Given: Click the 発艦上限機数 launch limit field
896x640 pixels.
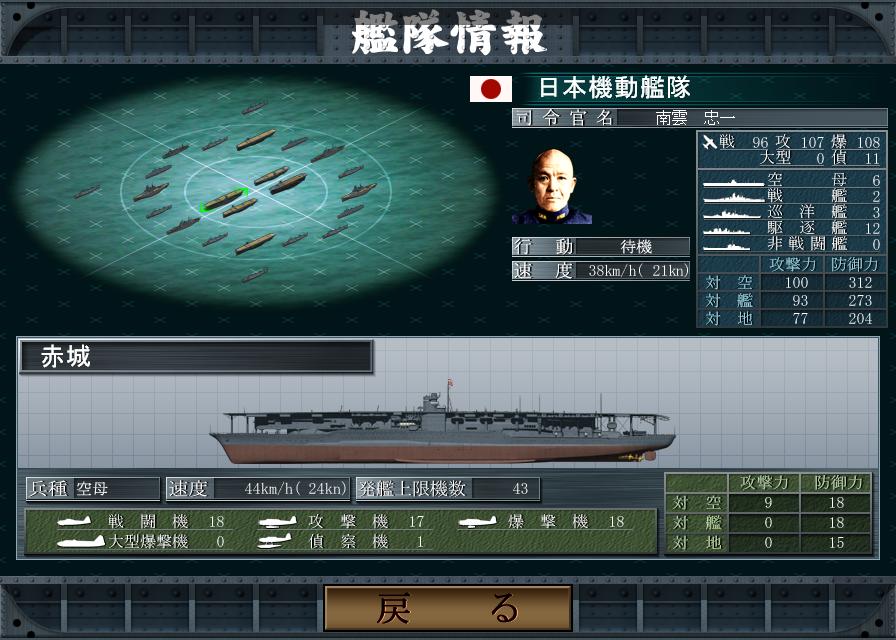Looking at the screenshot, I should (x=448, y=489).
